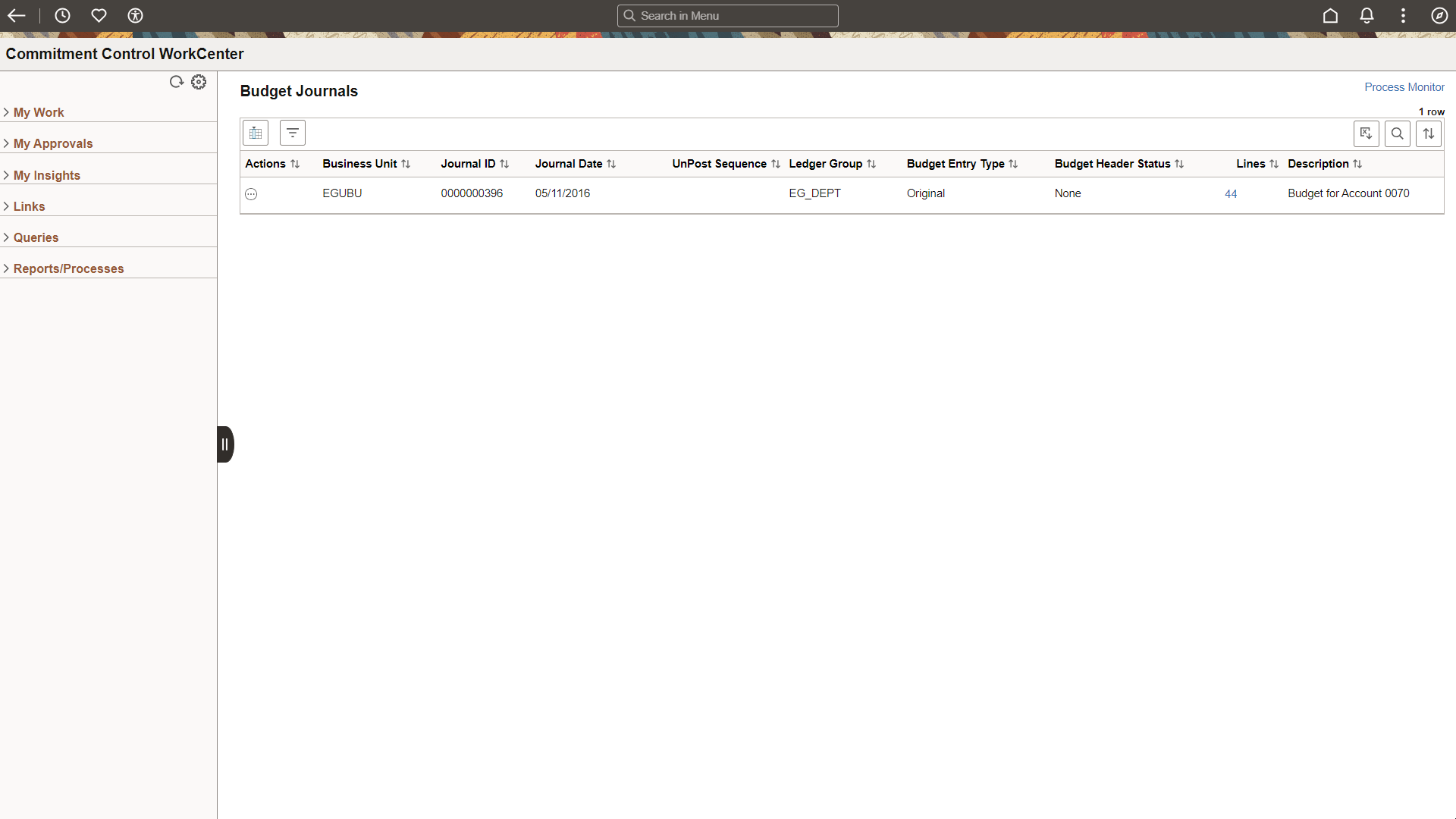Screen dimensions: 1456x819
Task: Open the row Actions ellipsis menu
Action: click(251, 194)
